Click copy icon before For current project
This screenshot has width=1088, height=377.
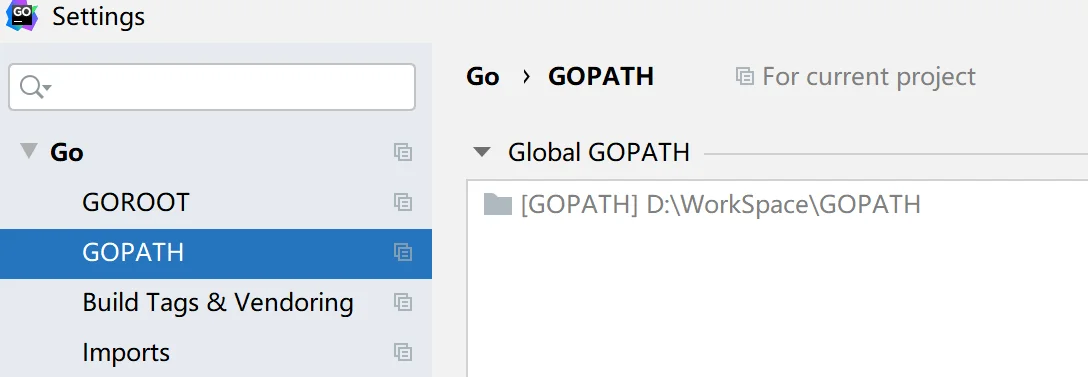(745, 76)
